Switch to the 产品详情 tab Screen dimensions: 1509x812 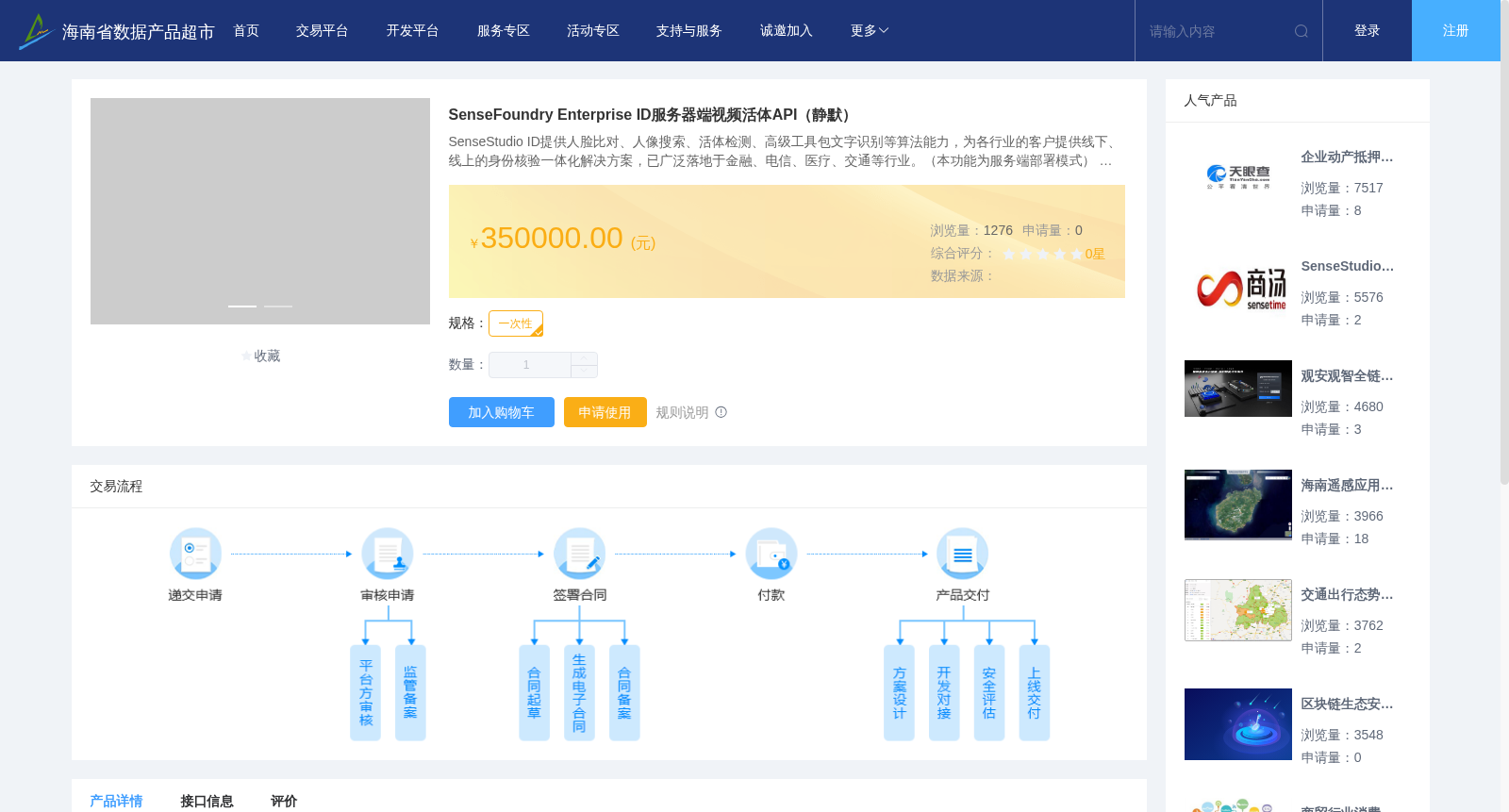[x=116, y=801]
